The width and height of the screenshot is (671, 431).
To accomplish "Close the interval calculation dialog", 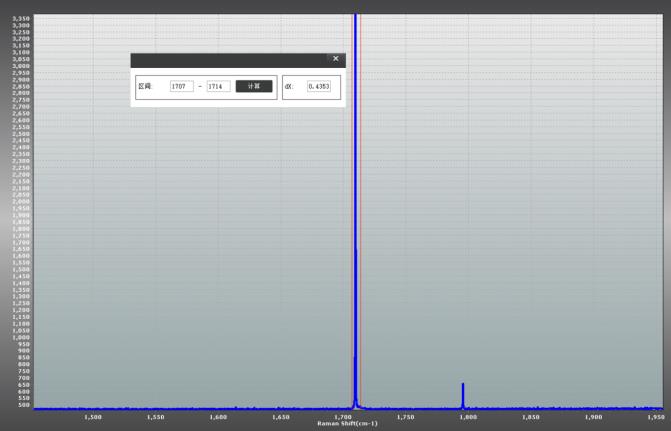I will point(335,59).
